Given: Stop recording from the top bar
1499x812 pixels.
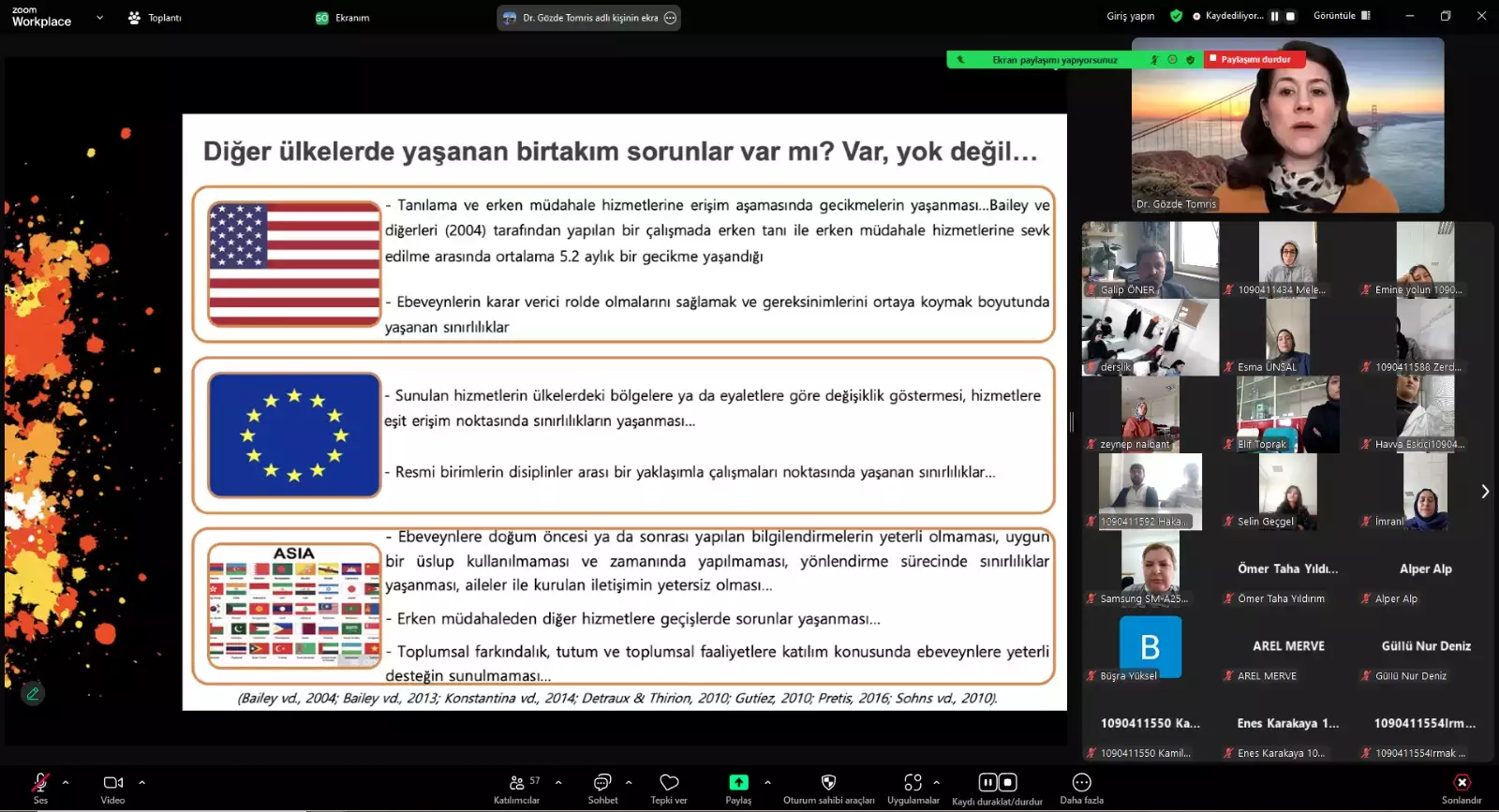Looking at the screenshot, I should point(1290,16).
